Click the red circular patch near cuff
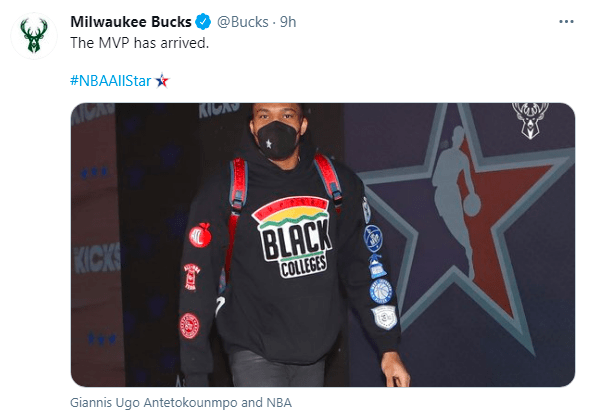This screenshot has height=413, width=591. 189,326
